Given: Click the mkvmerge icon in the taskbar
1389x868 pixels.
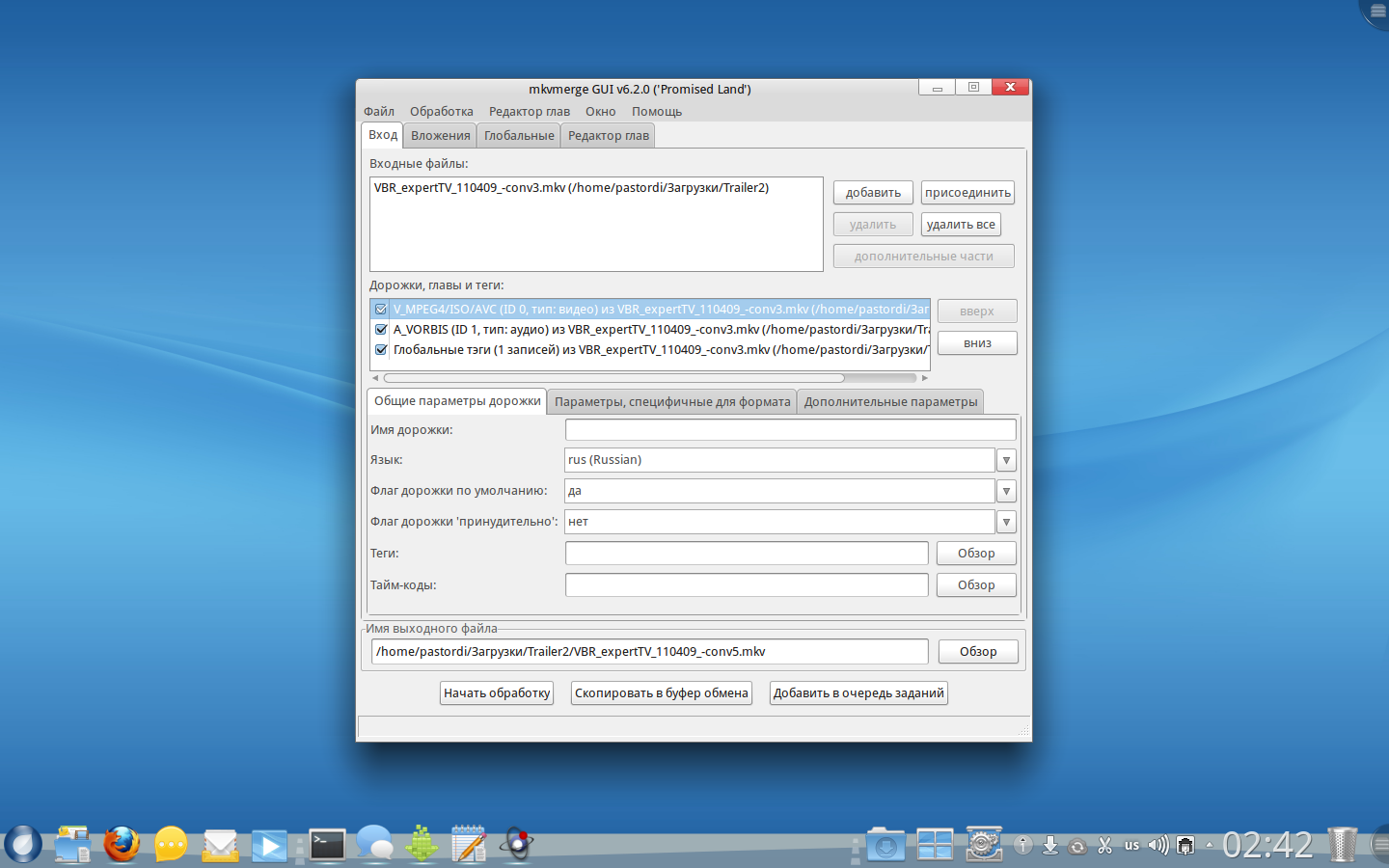Looking at the screenshot, I should click(517, 845).
